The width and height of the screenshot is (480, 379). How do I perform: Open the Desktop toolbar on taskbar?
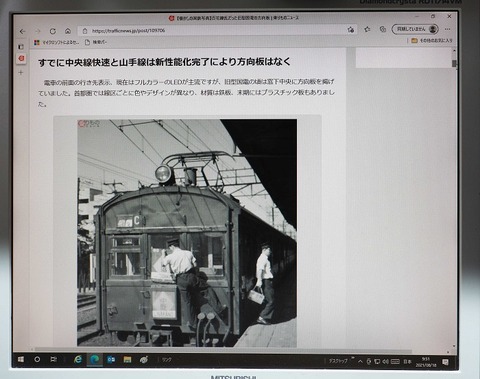(338, 361)
